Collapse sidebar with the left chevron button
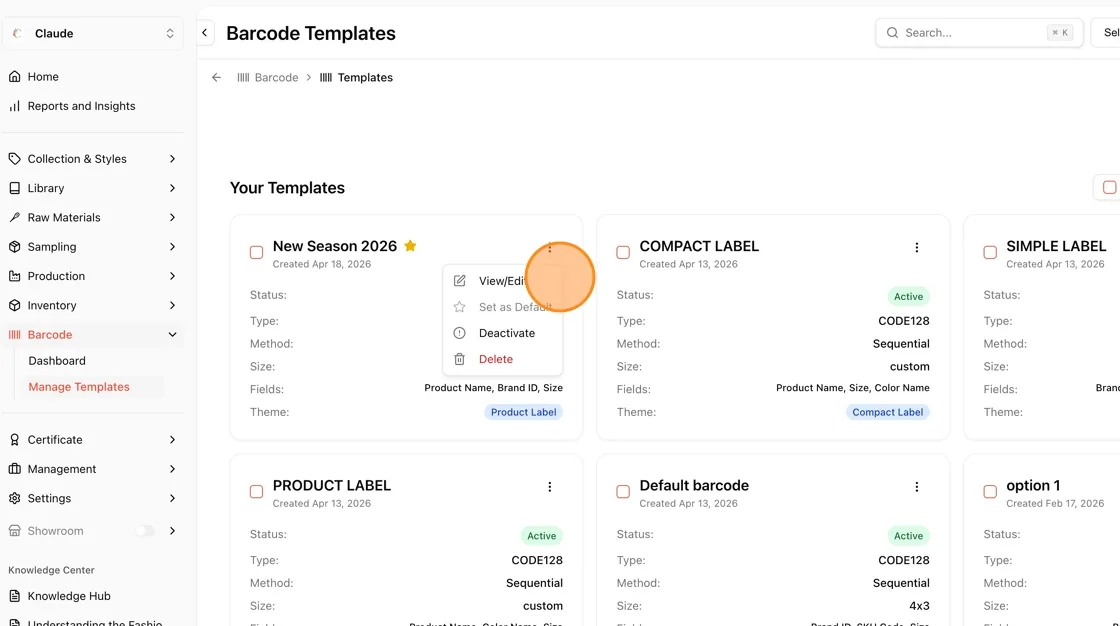The image size is (1120, 626). pos(205,33)
